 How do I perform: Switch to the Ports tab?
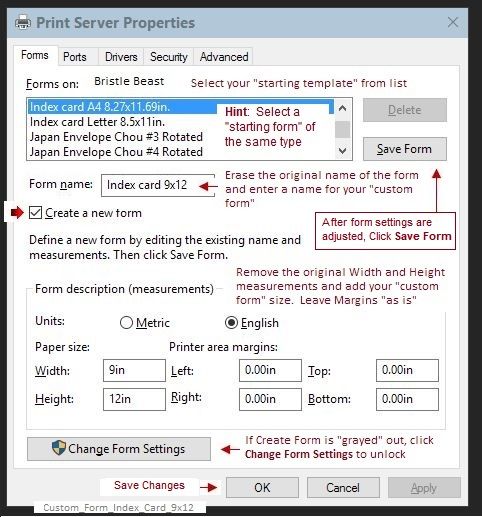75,57
